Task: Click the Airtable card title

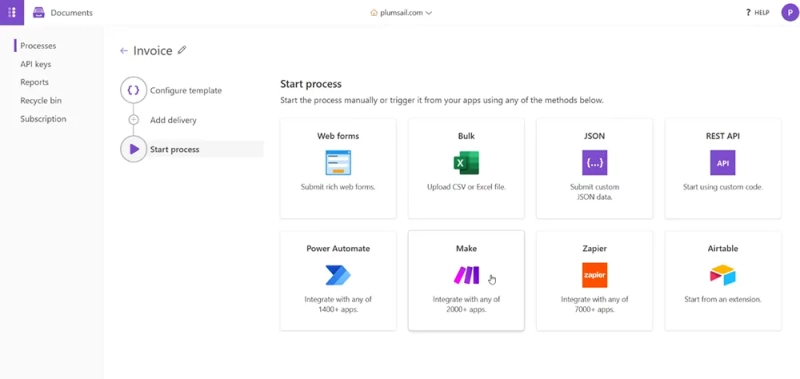Action: click(x=723, y=248)
